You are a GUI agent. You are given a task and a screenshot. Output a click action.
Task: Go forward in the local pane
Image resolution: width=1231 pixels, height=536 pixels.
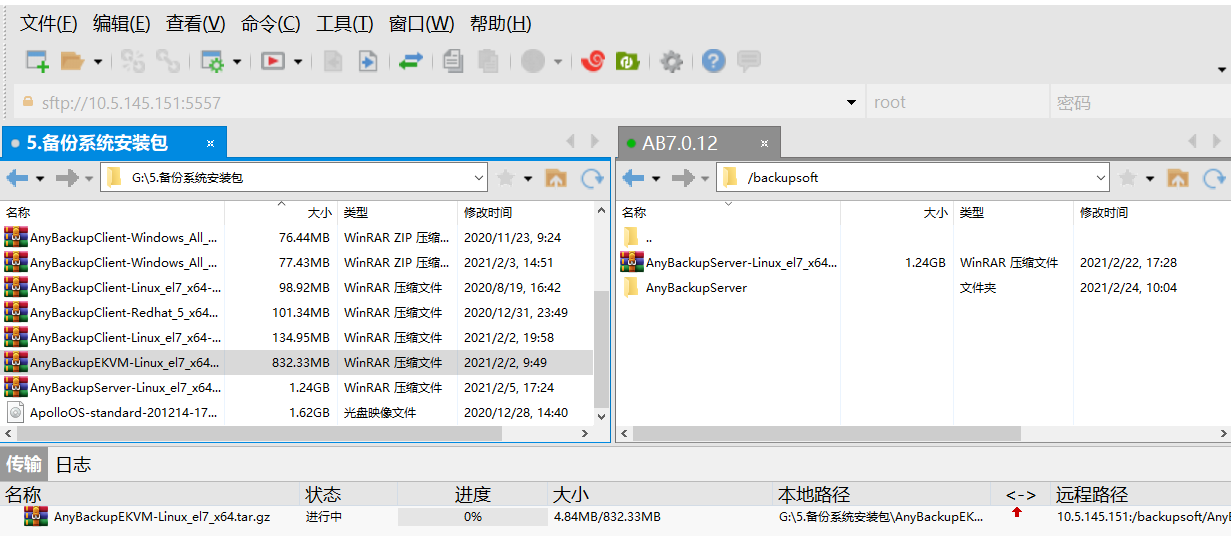tap(67, 178)
